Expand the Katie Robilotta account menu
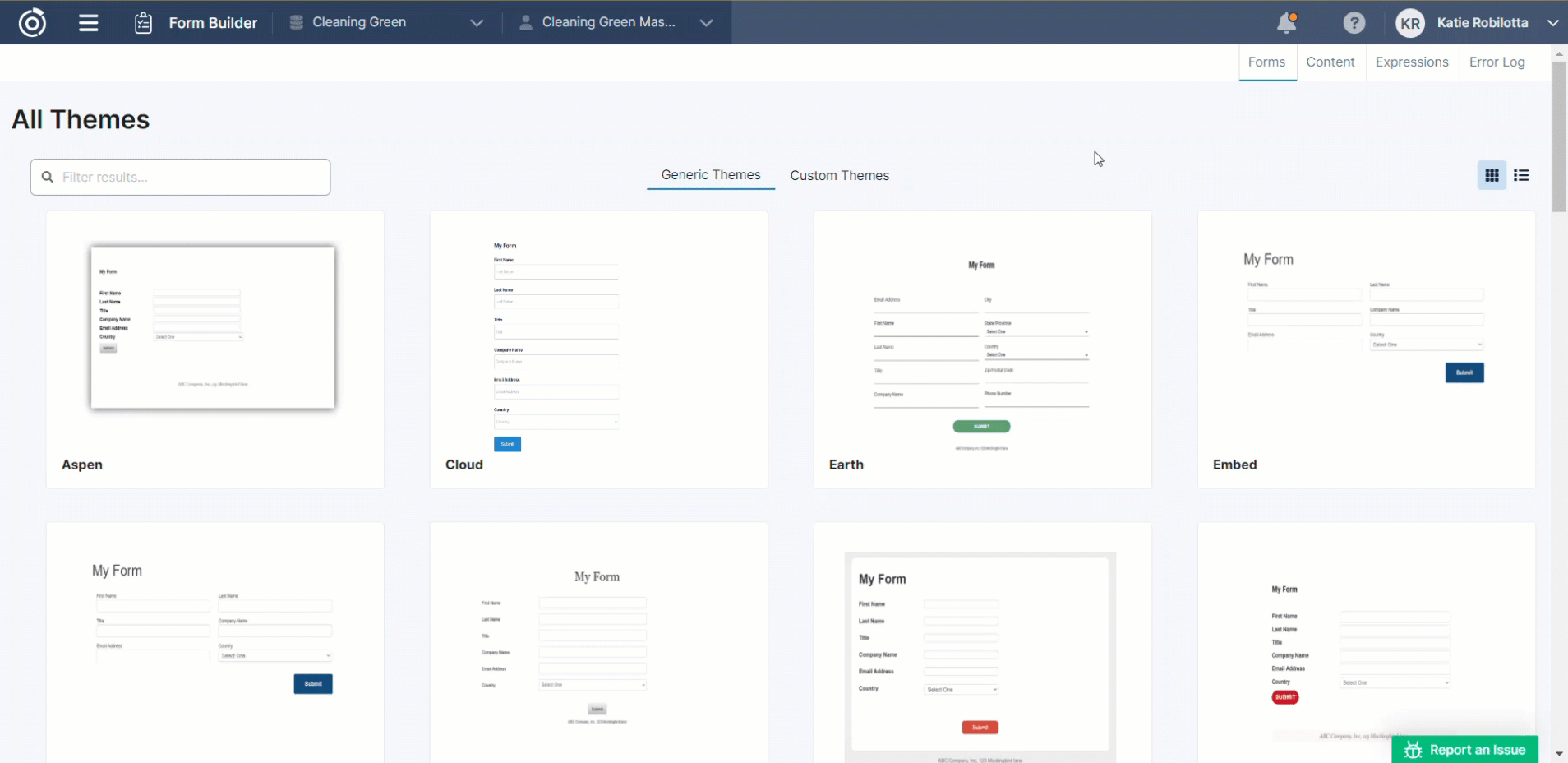The image size is (1568, 763). pos(1552,23)
